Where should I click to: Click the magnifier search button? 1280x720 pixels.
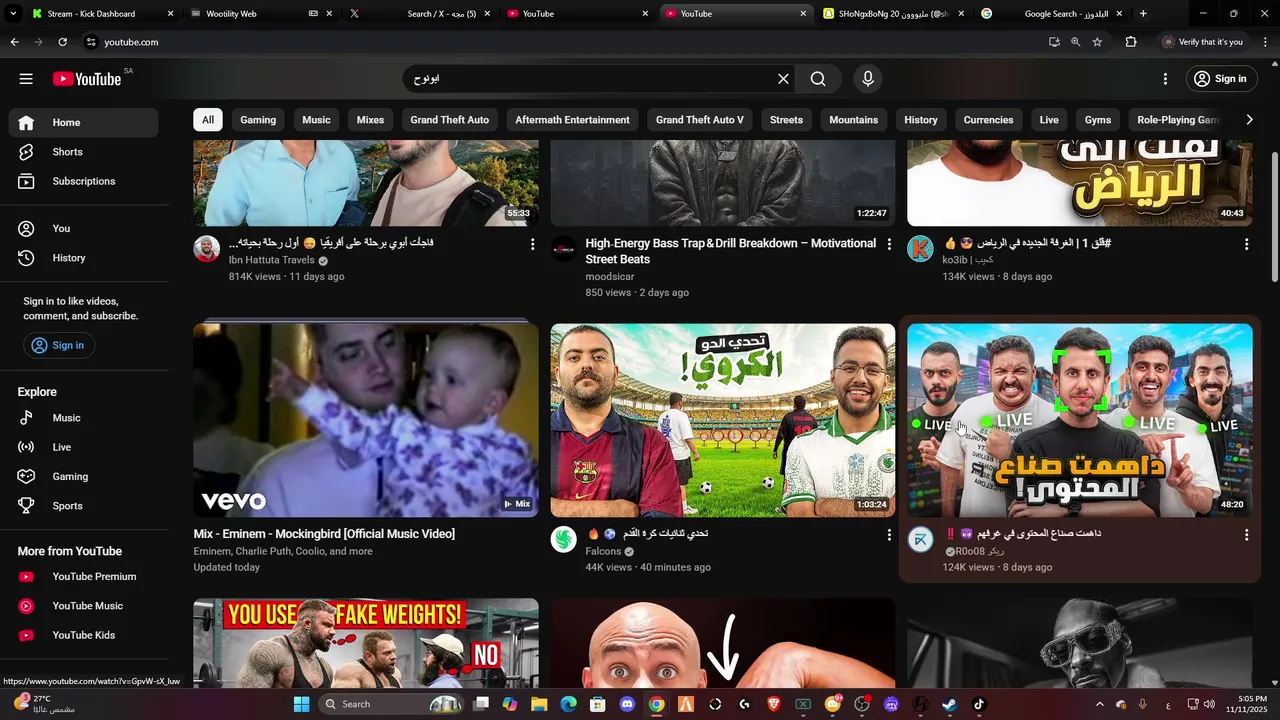(x=818, y=79)
